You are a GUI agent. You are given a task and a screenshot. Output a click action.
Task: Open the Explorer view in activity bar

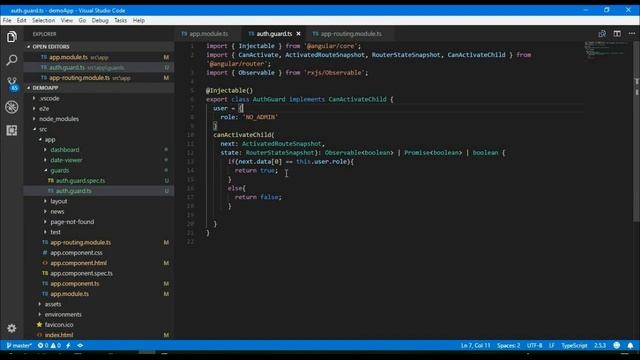(12, 37)
